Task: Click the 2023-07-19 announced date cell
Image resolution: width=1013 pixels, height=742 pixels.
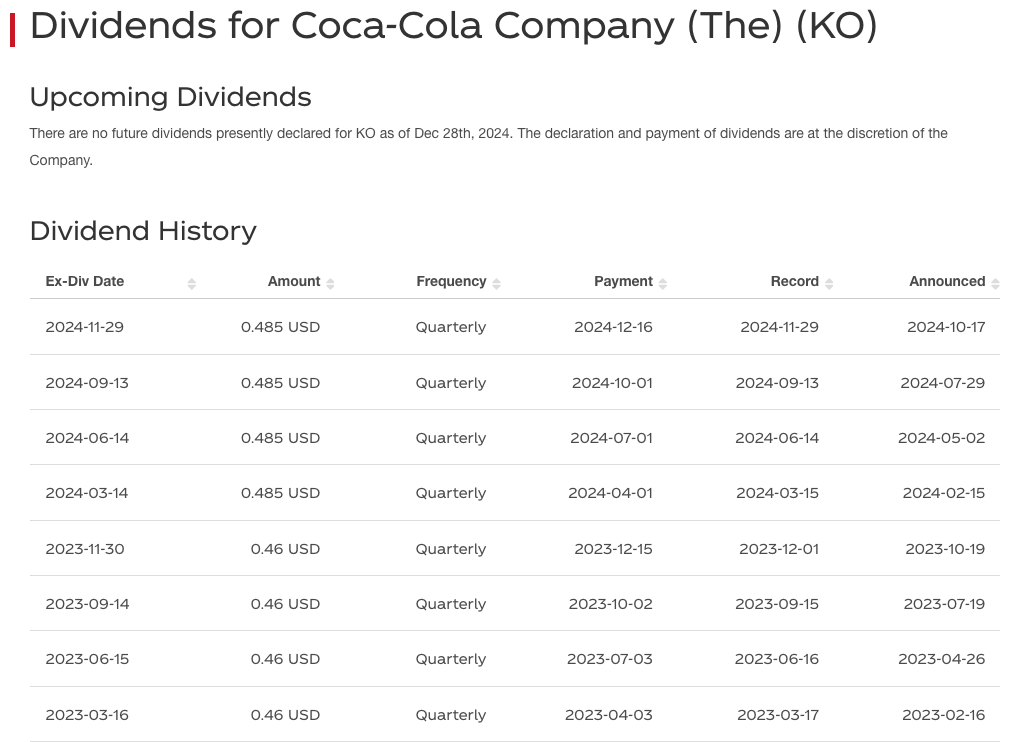Action: tap(945, 604)
